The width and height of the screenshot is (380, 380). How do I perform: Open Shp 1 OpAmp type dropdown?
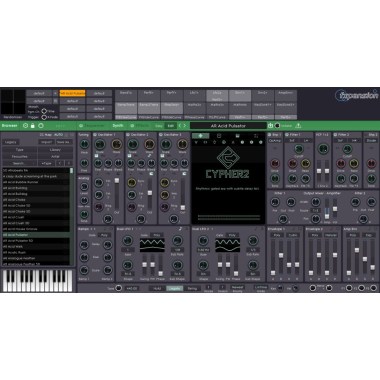275,141
